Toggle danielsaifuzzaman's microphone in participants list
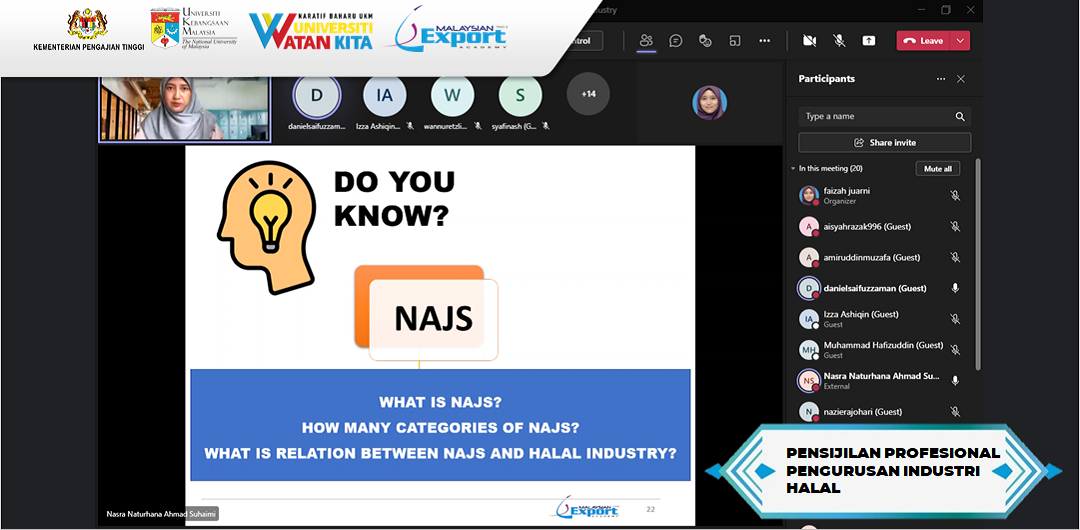 [x=955, y=288]
